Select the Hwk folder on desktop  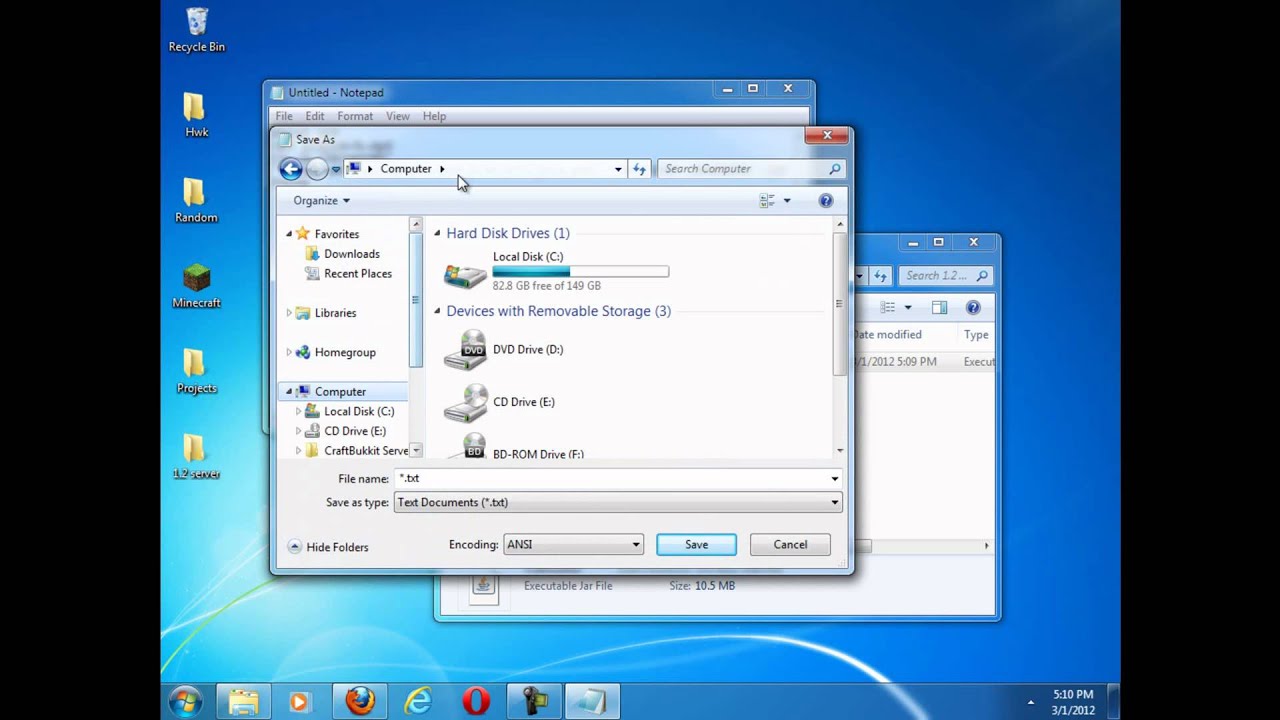click(x=196, y=116)
